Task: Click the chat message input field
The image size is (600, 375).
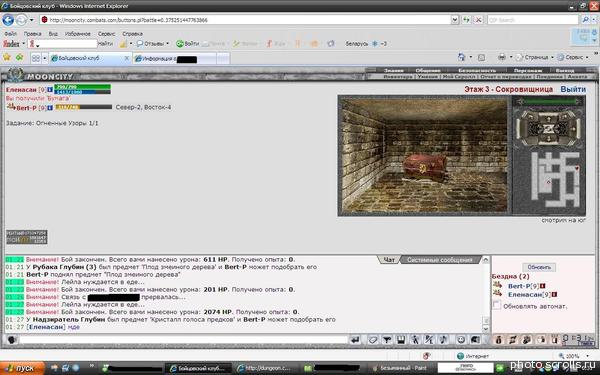Action: [x=183, y=340]
